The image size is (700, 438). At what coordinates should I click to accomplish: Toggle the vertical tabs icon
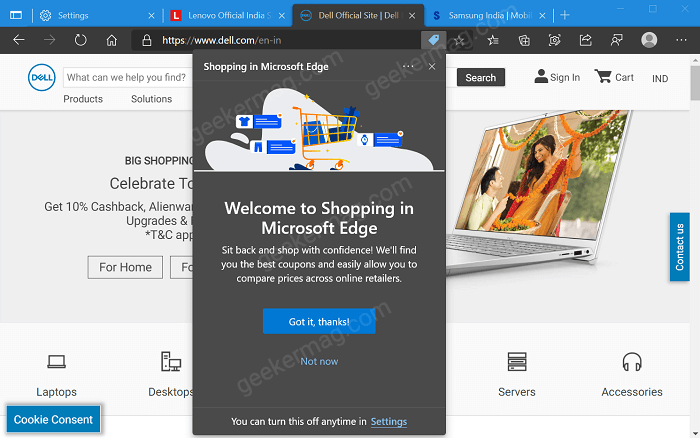16,15
